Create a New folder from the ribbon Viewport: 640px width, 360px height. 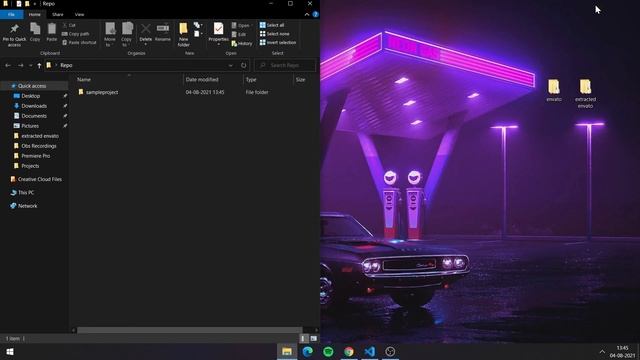(x=184, y=34)
